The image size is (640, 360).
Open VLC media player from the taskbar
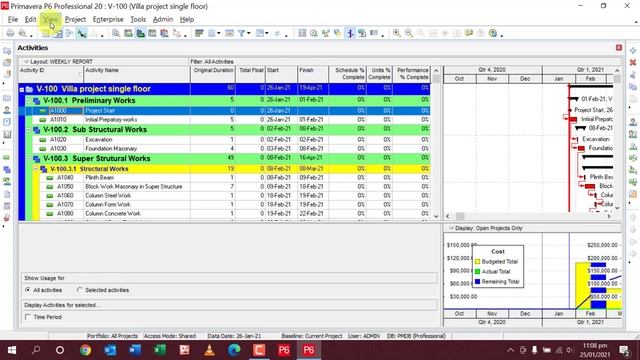[209, 350]
